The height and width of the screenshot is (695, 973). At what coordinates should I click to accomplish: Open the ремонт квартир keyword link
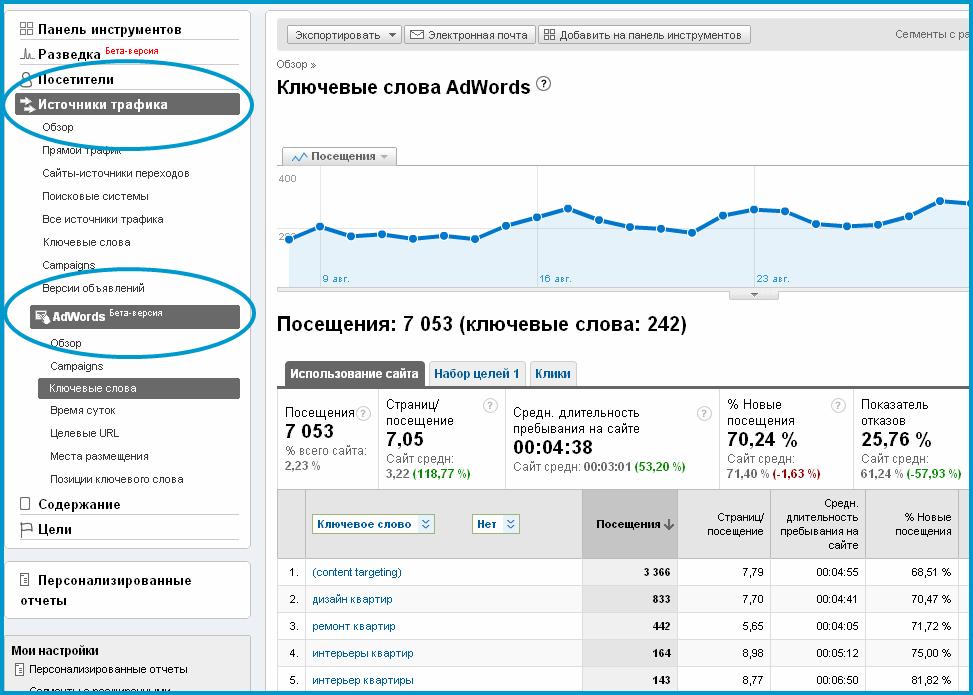click(354, 626)
